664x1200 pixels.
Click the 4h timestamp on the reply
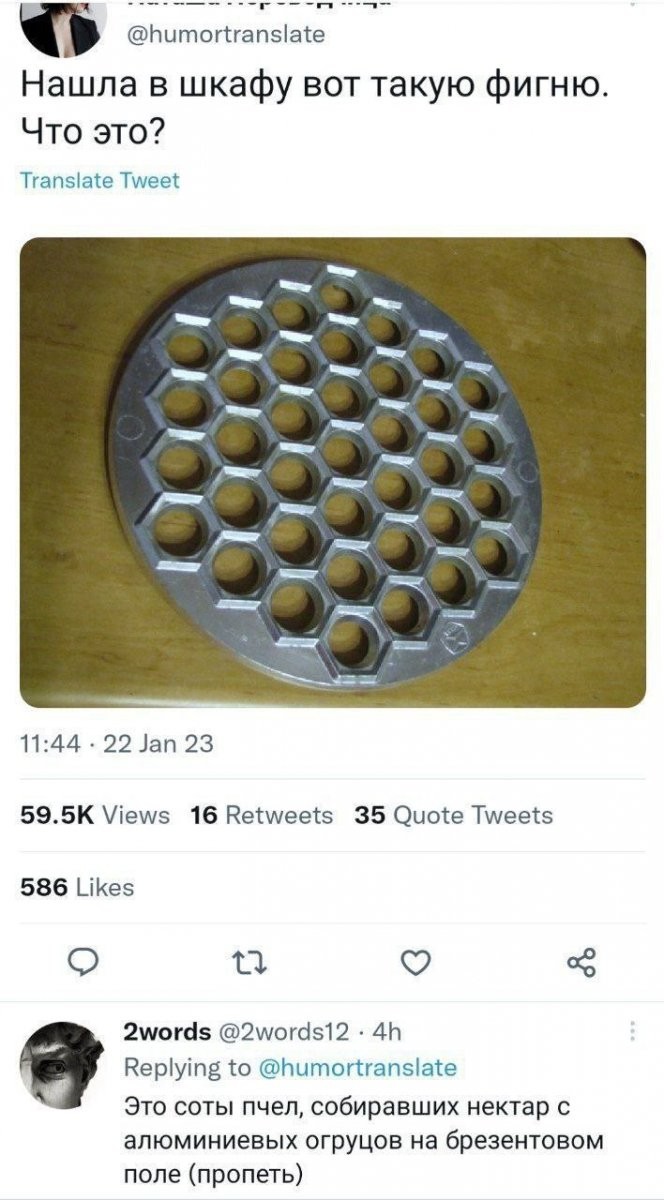(385, 1031)
